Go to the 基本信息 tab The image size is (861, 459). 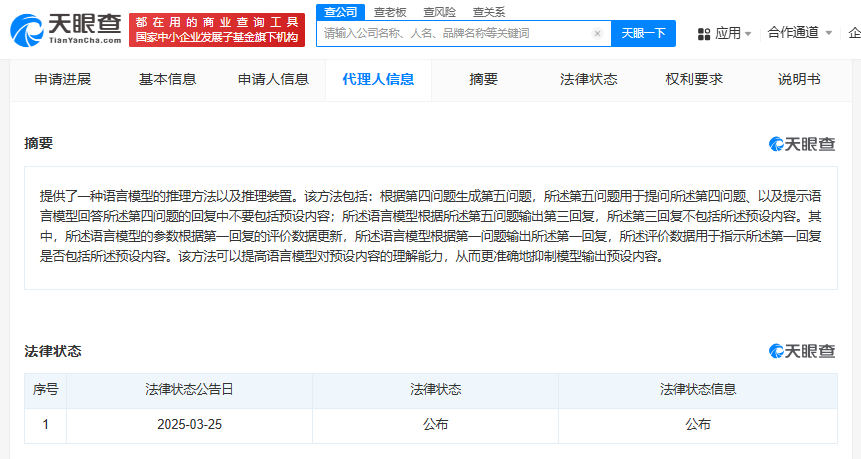click(x=167, y=80)
